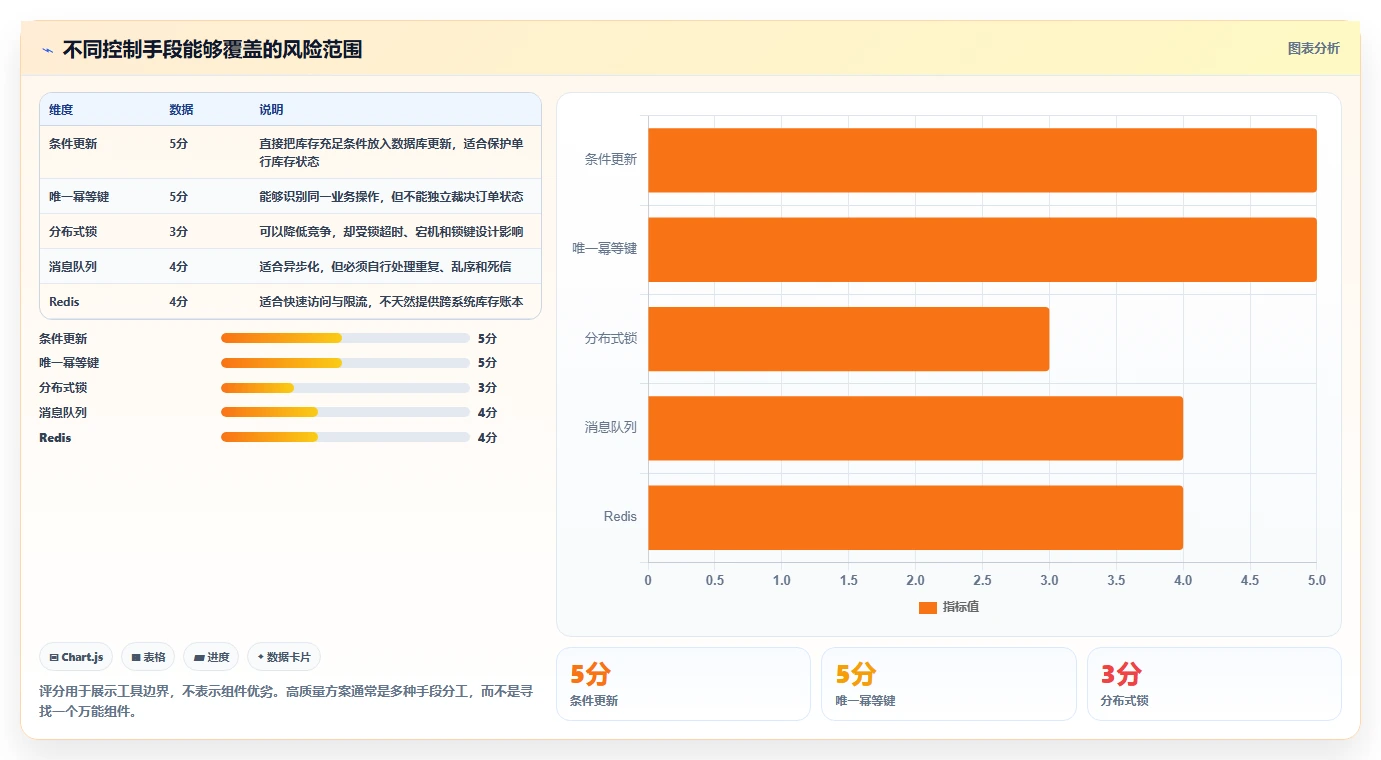Click the 条件更新 progress bar
Viewport: 1381px width, 760px height.
345,338
